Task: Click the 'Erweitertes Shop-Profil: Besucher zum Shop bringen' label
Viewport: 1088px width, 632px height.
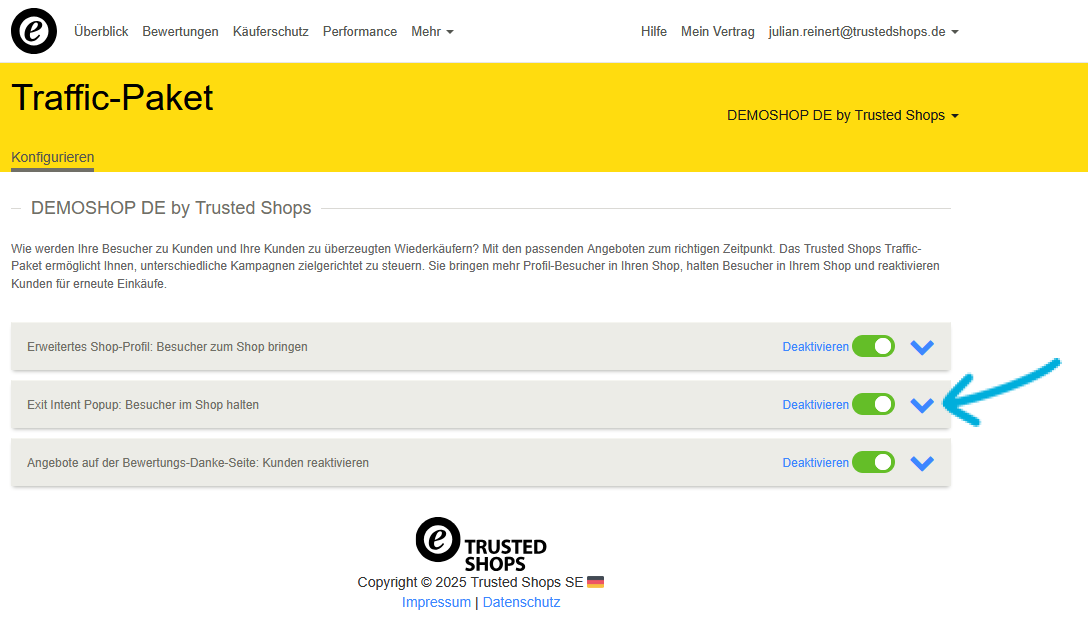Action: (x=167, y=347)
